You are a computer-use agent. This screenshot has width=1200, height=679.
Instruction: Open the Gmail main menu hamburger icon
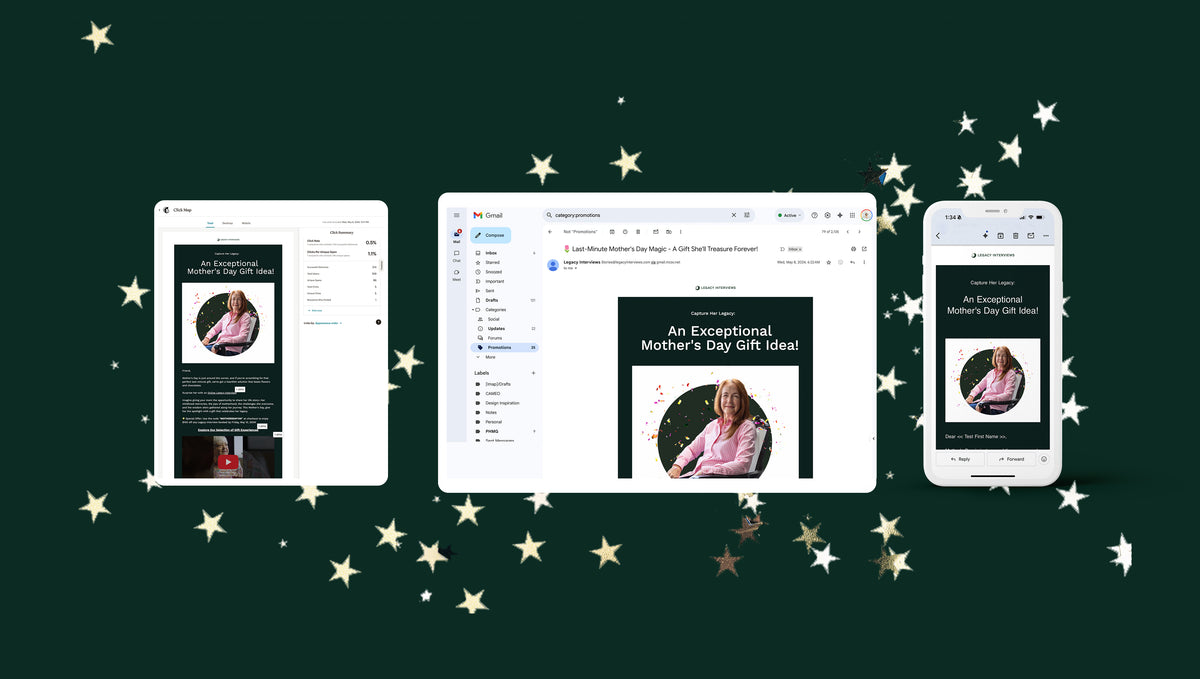click(457, 215)
